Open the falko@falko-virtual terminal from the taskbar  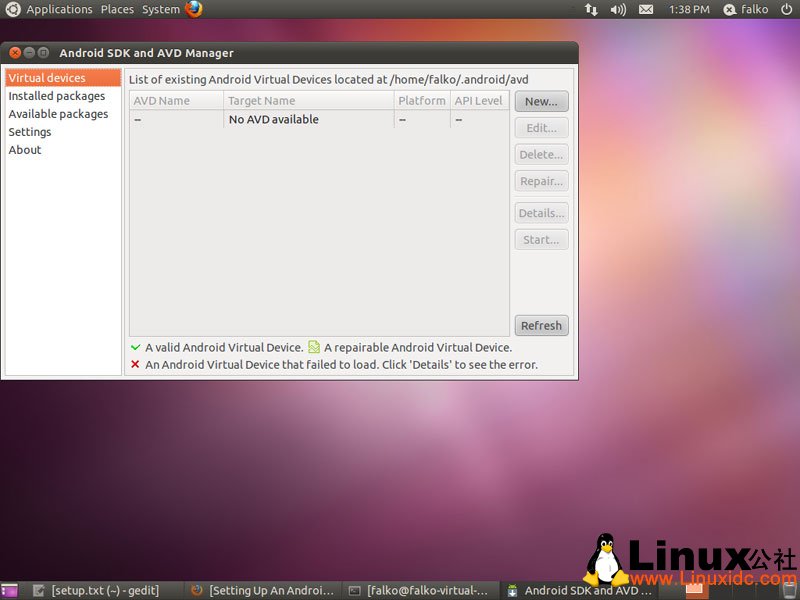pyautogui.click(x=420, y=590)
